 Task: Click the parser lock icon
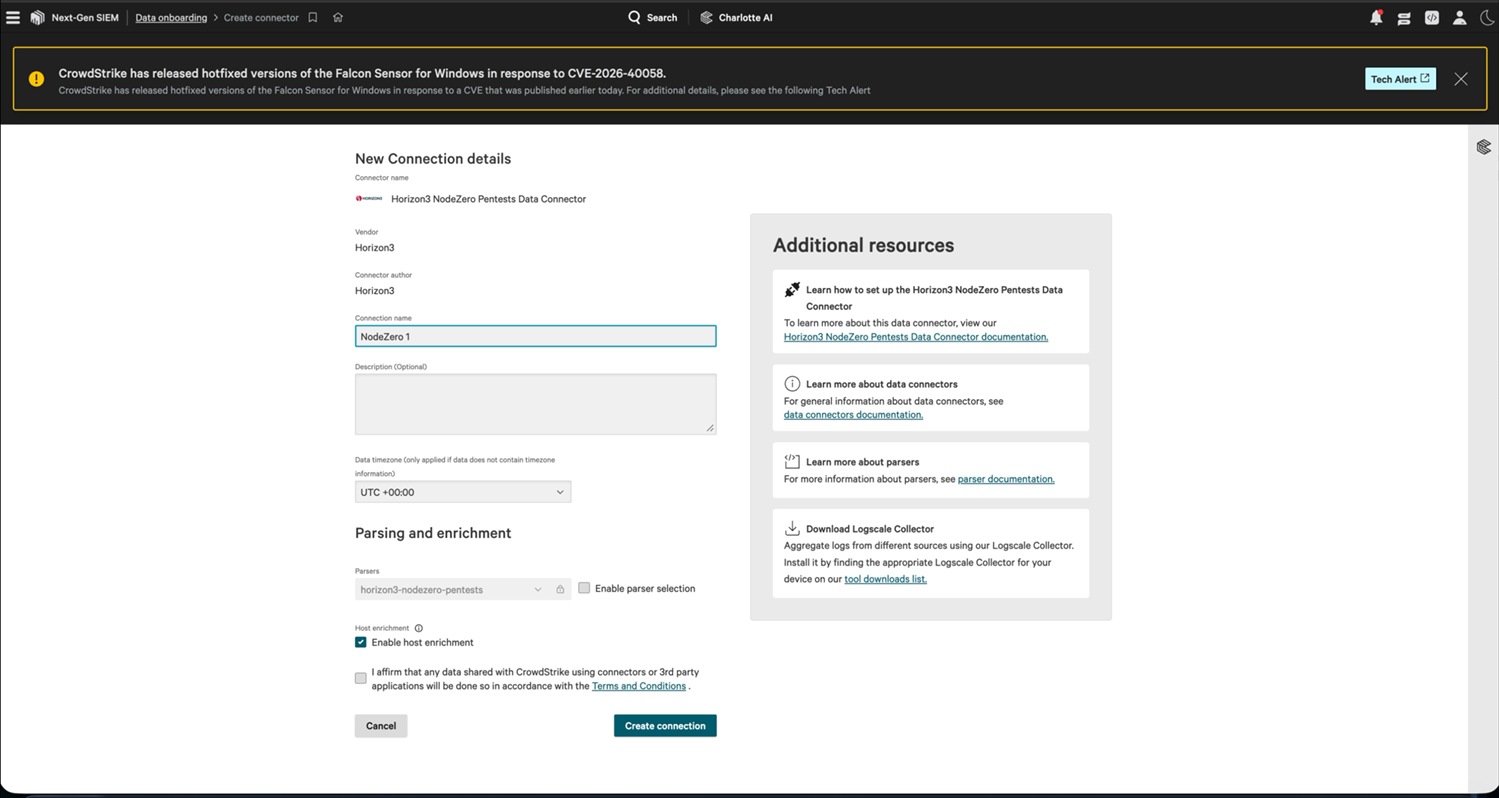(x=560, y=590)
